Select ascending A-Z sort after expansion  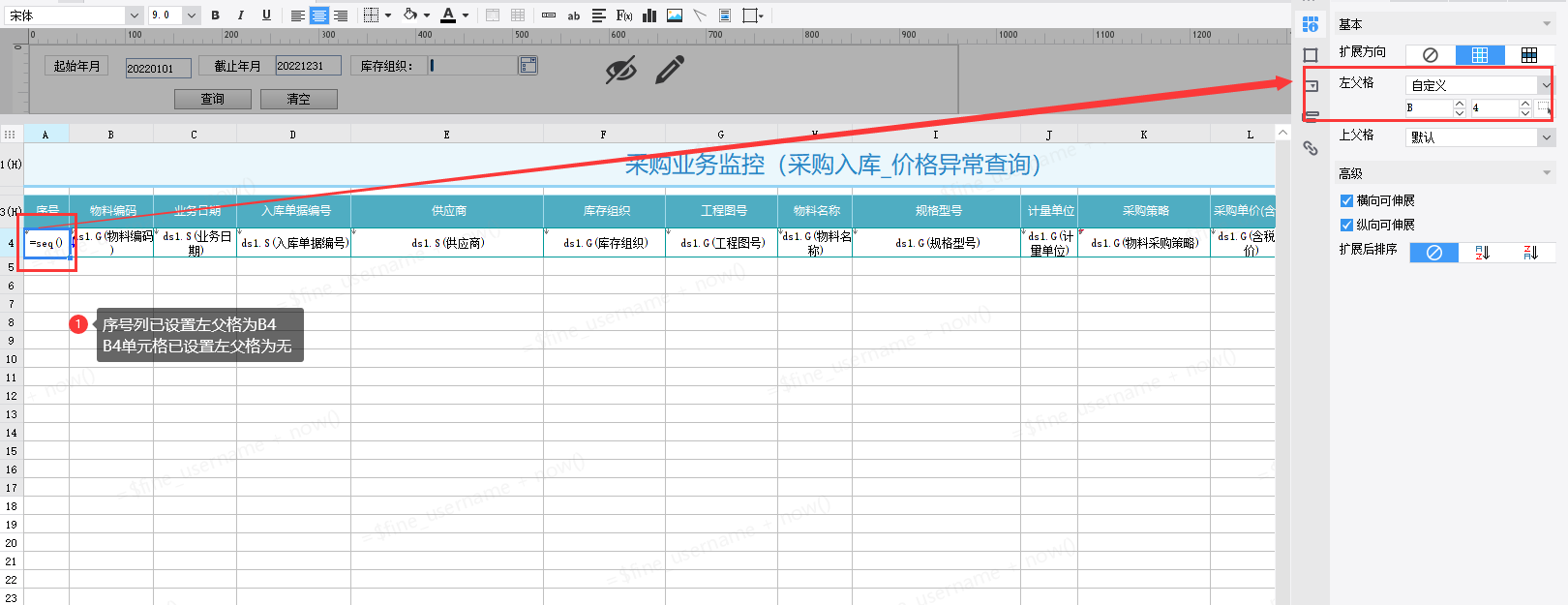pos(1482,253)
